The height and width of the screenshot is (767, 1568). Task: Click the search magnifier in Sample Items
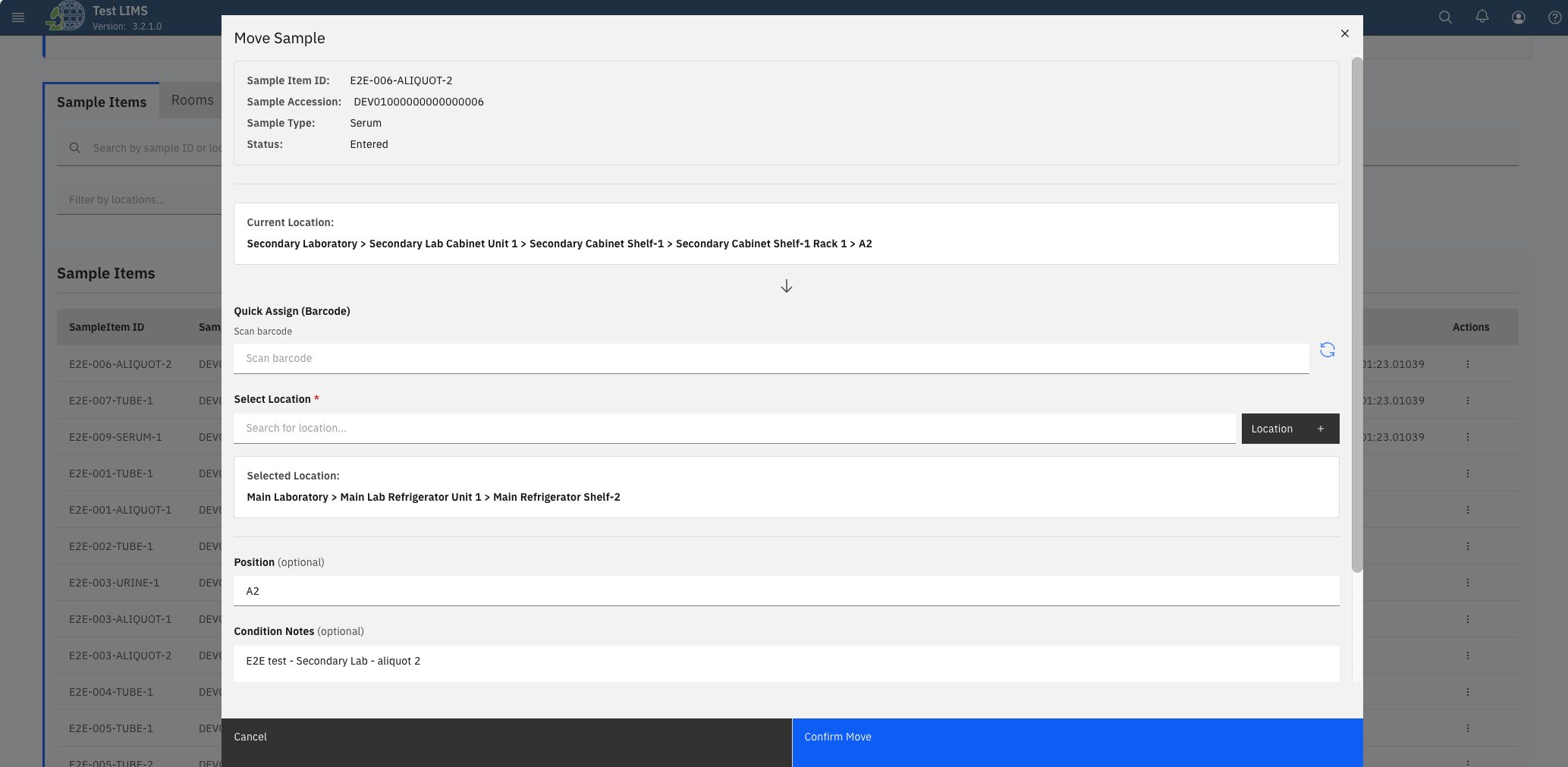[x=75, y=148]
